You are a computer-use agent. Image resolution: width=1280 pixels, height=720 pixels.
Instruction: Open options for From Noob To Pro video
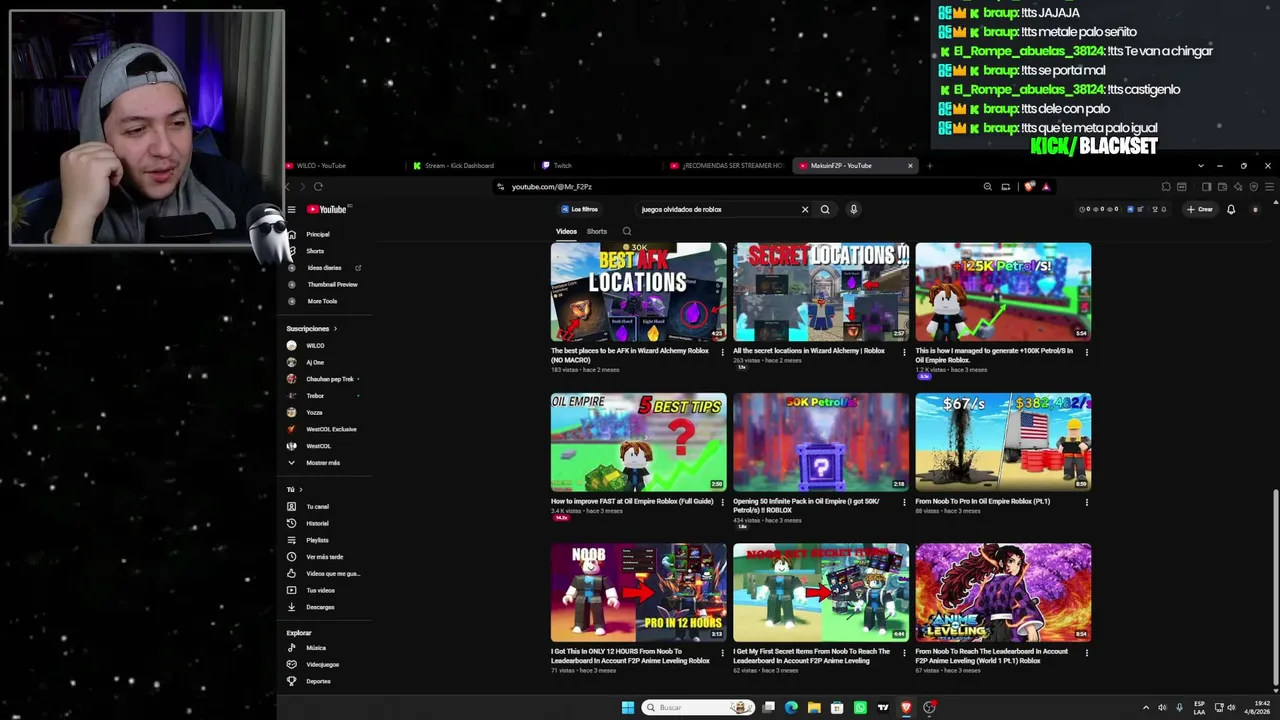(x=1087, y=502)
